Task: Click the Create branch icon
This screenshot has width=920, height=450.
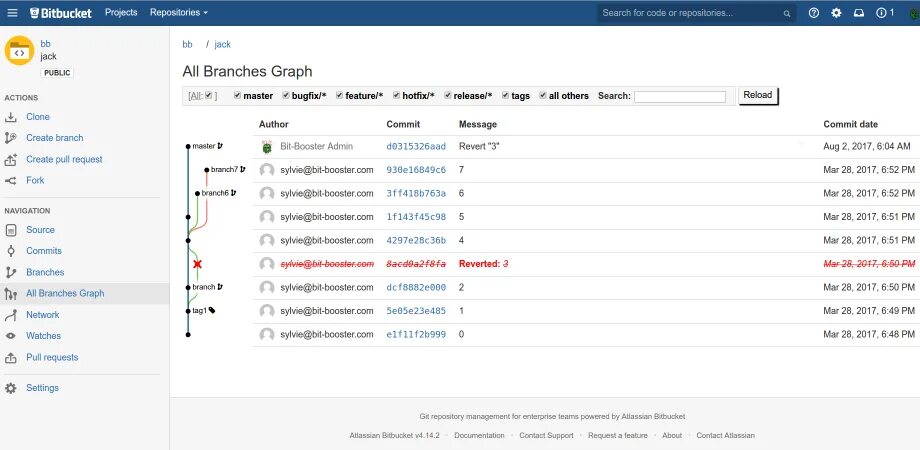Action: click(x=11, y=138)
